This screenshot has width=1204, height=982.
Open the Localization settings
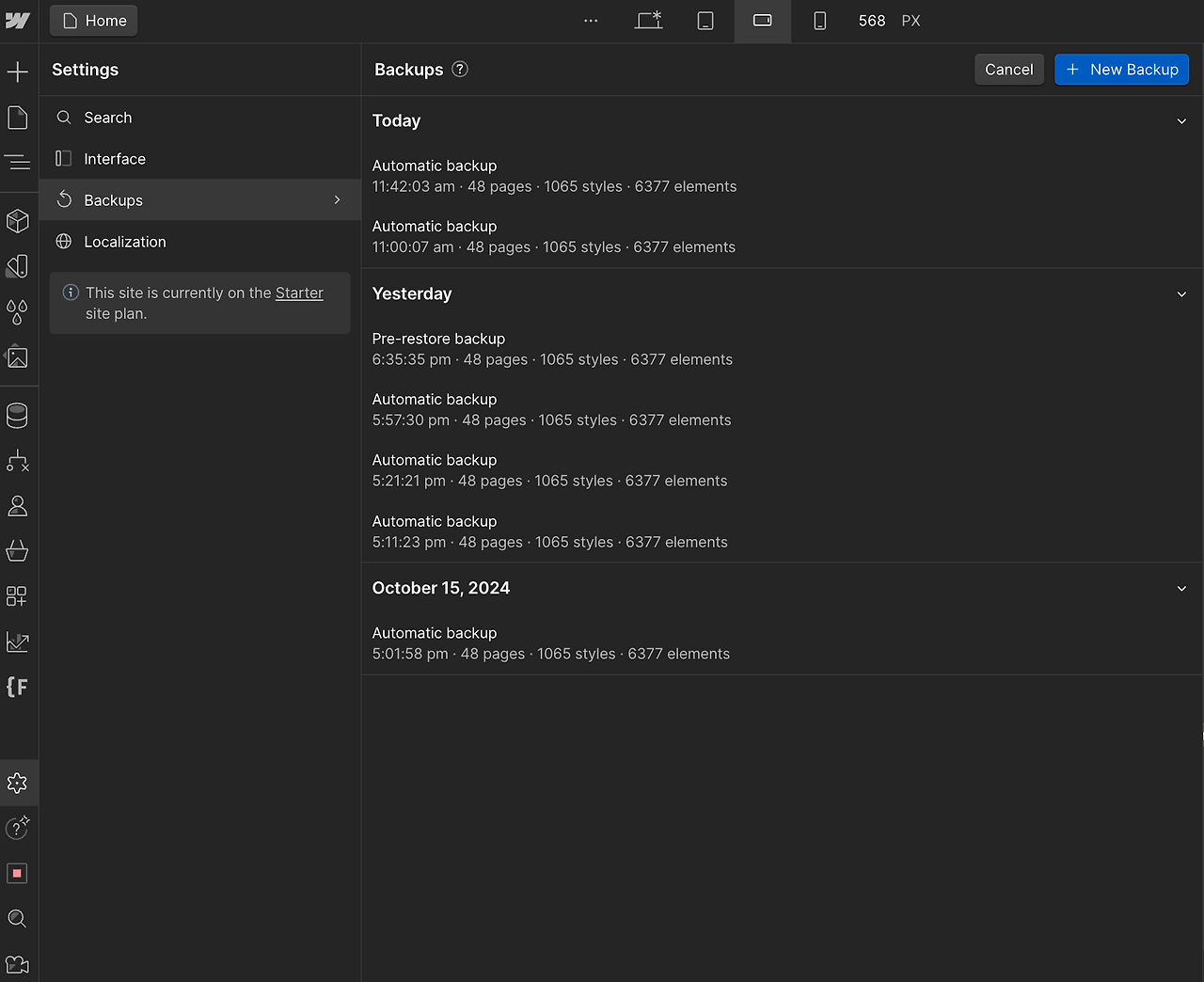coord(200,242)
